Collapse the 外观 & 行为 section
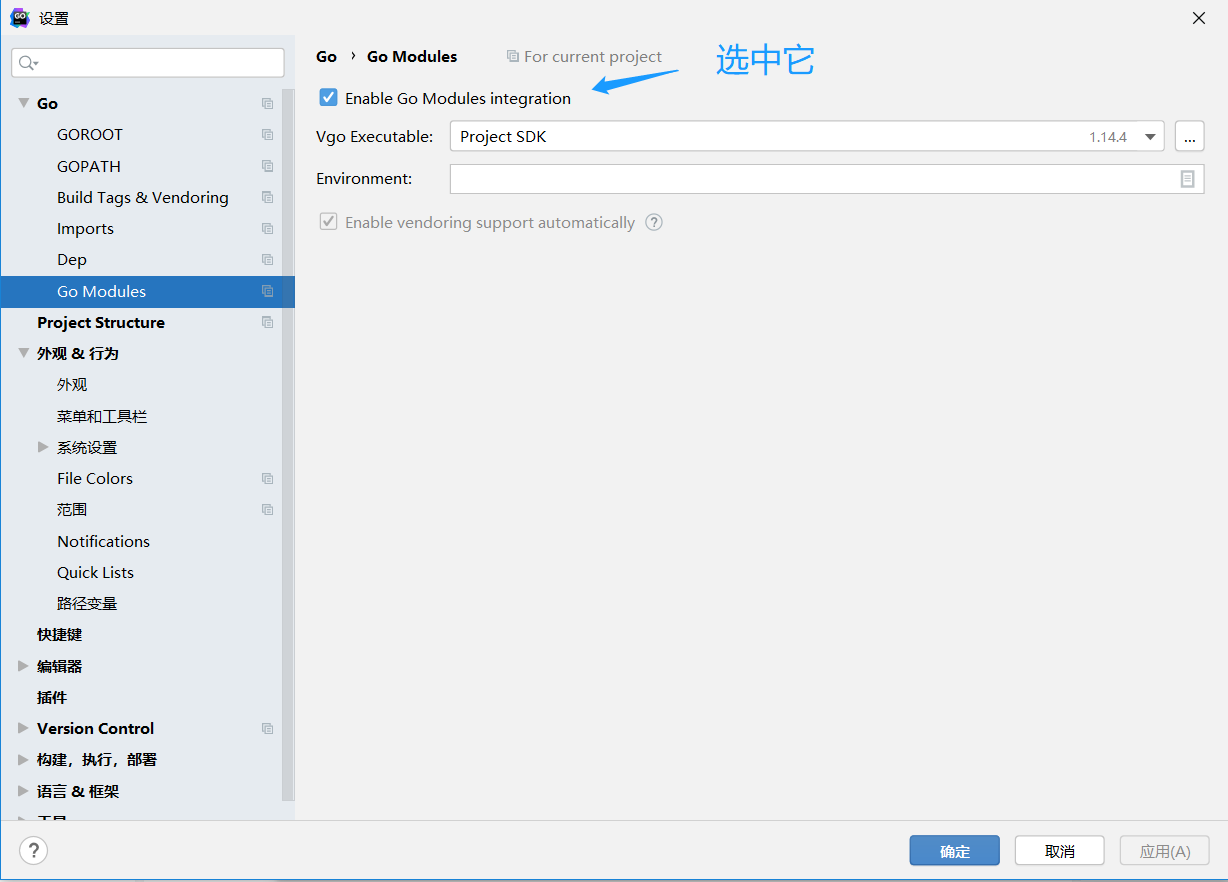 23,353
